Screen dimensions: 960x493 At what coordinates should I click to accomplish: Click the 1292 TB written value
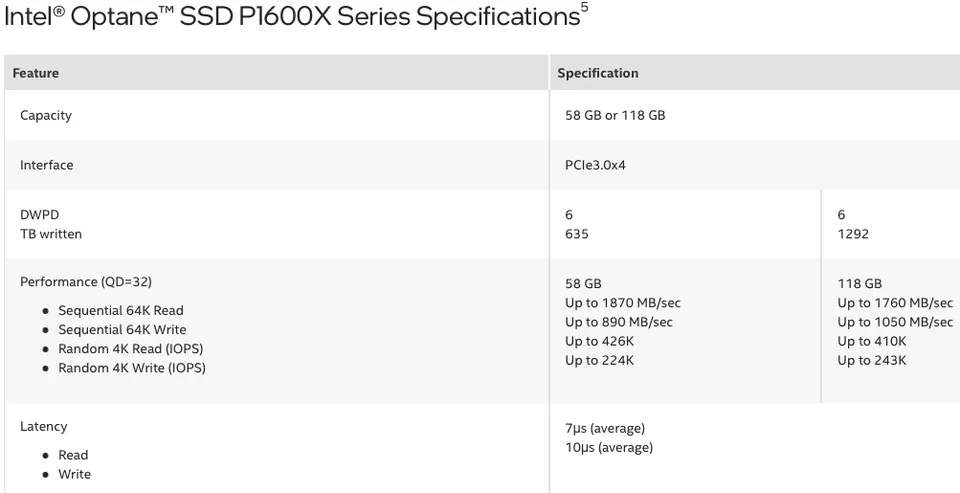coord(853,234)
